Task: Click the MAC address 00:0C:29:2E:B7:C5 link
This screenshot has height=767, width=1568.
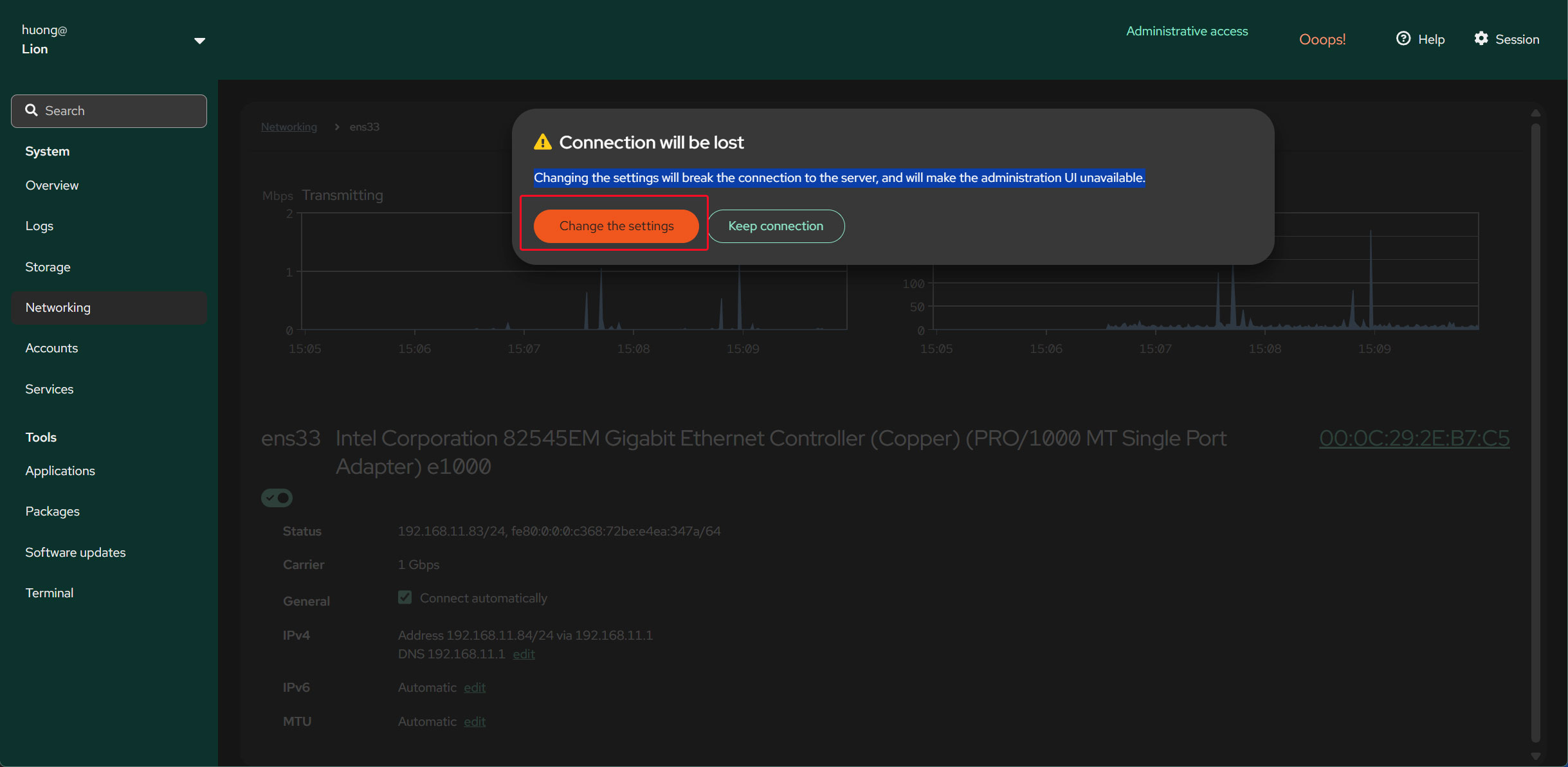Action: coord(1414,438)
